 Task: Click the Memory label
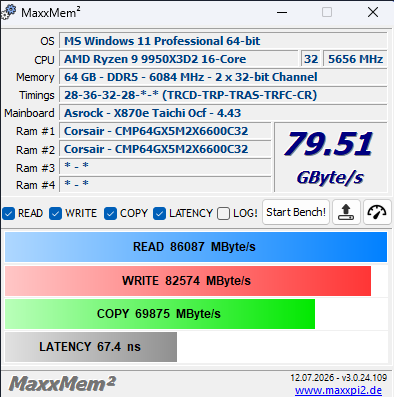pos(35,77)
